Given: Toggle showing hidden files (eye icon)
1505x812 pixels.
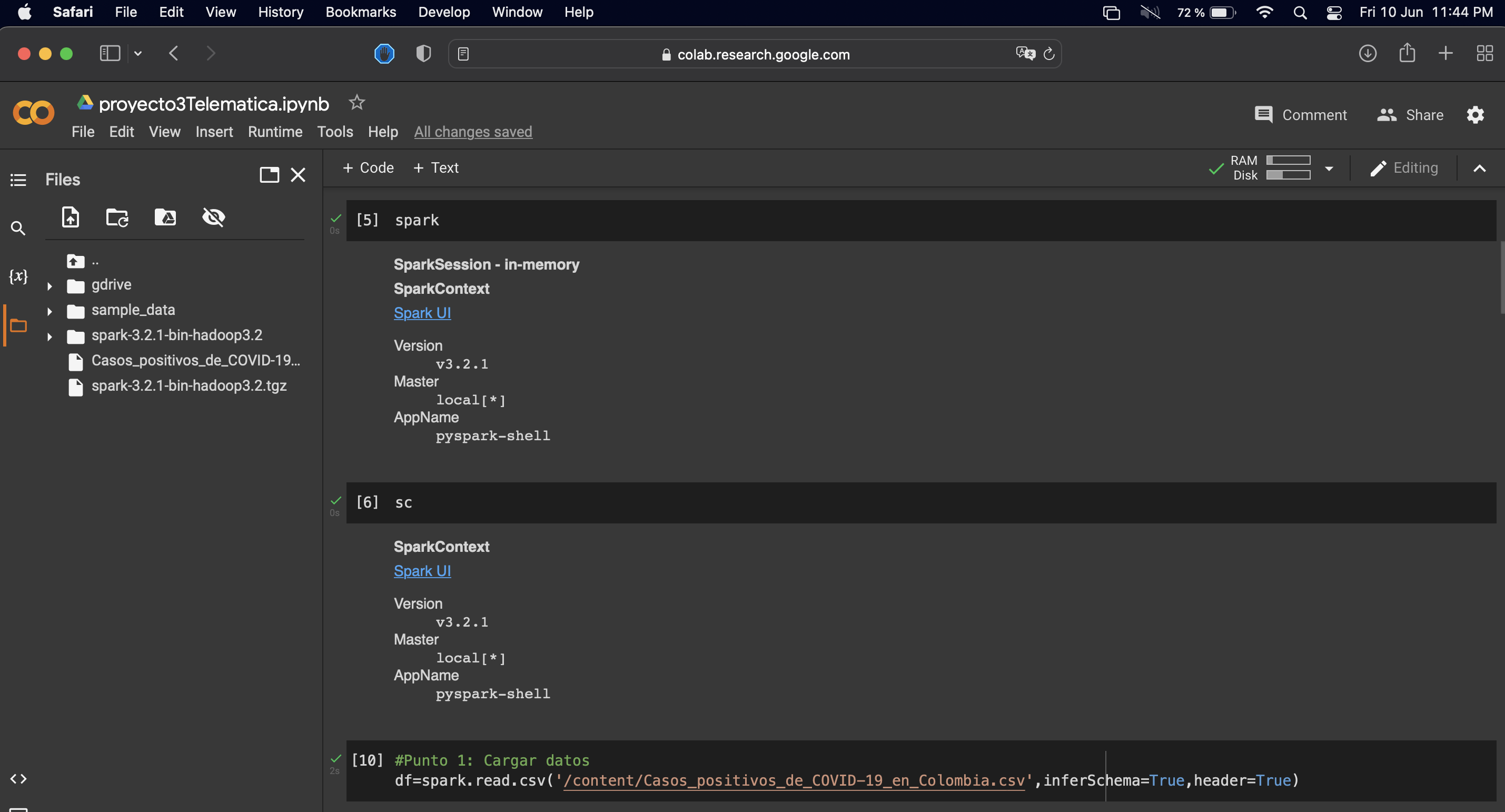Looking at the screenshot, I should (x=213, y=217).
